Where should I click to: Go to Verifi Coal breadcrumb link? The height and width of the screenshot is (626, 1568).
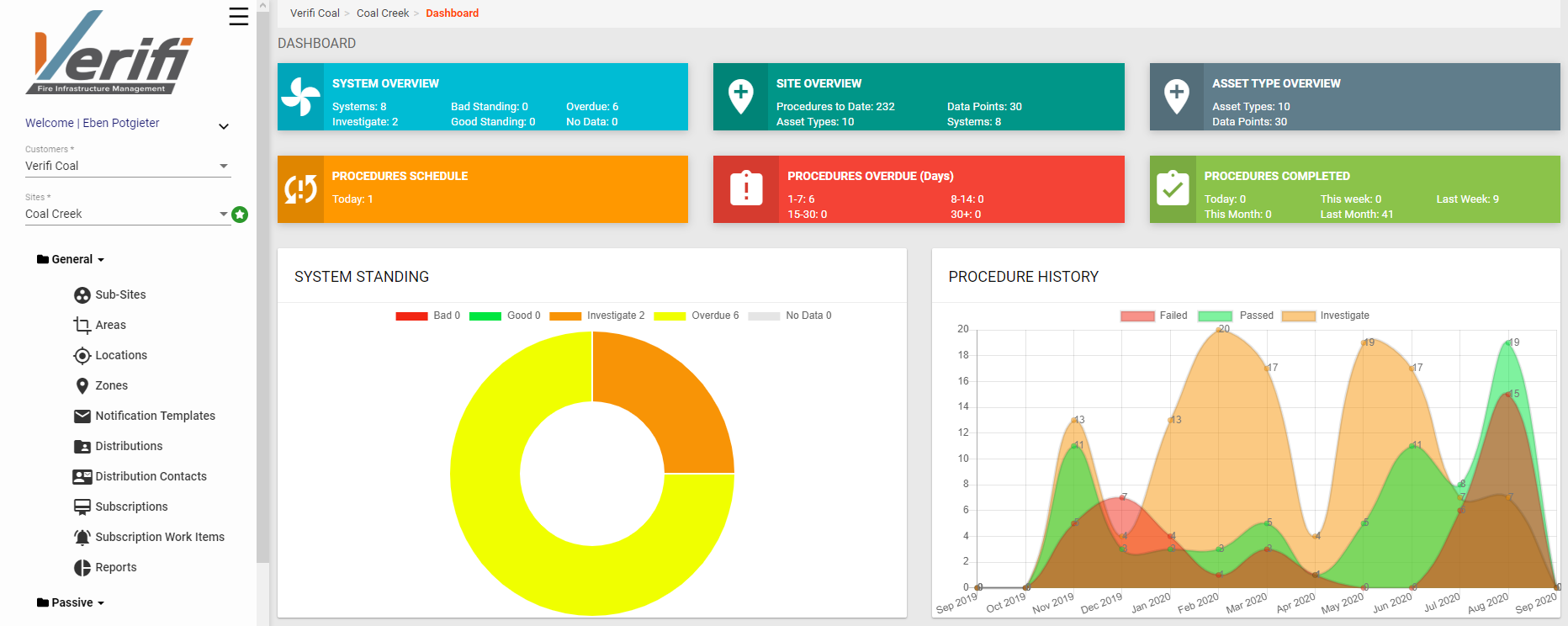click(x=315, y=13)
